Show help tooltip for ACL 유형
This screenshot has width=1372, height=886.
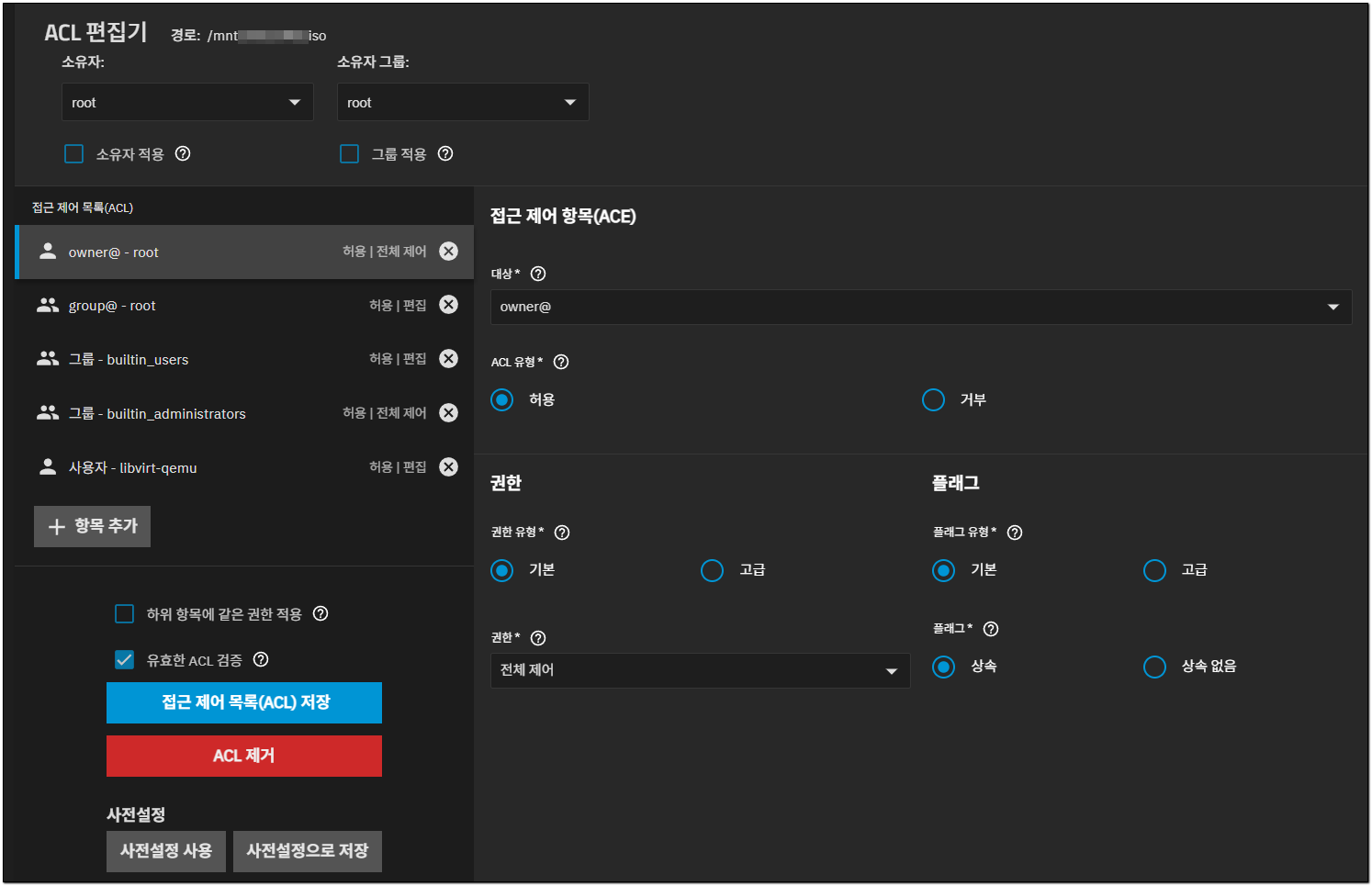click(561, 363)
